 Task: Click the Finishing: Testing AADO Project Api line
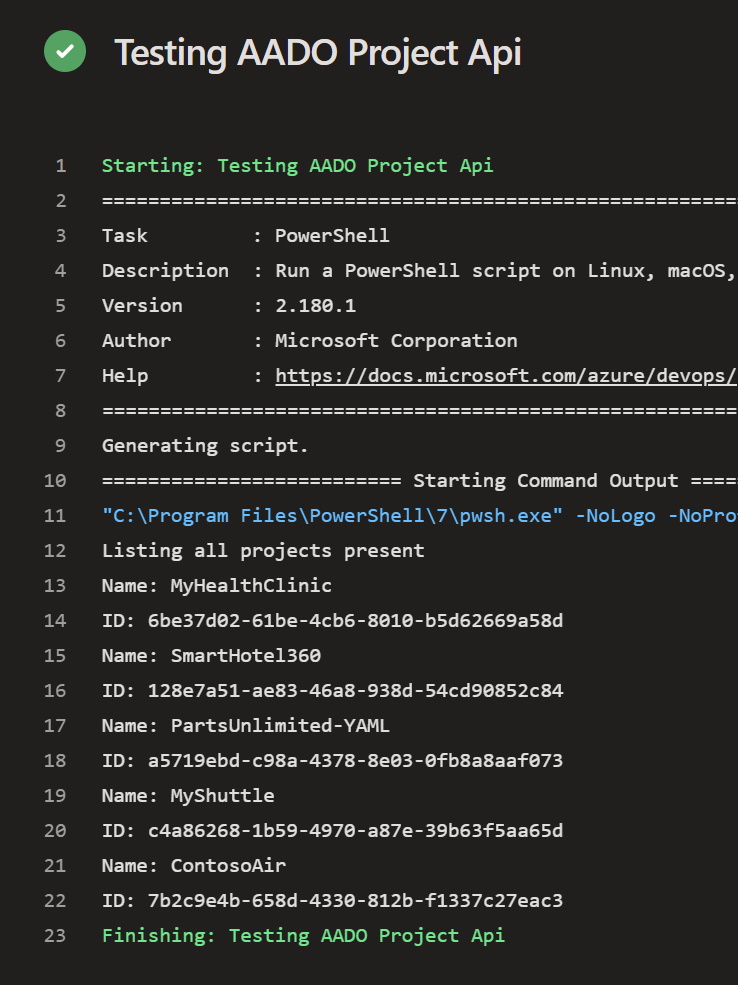303,936
